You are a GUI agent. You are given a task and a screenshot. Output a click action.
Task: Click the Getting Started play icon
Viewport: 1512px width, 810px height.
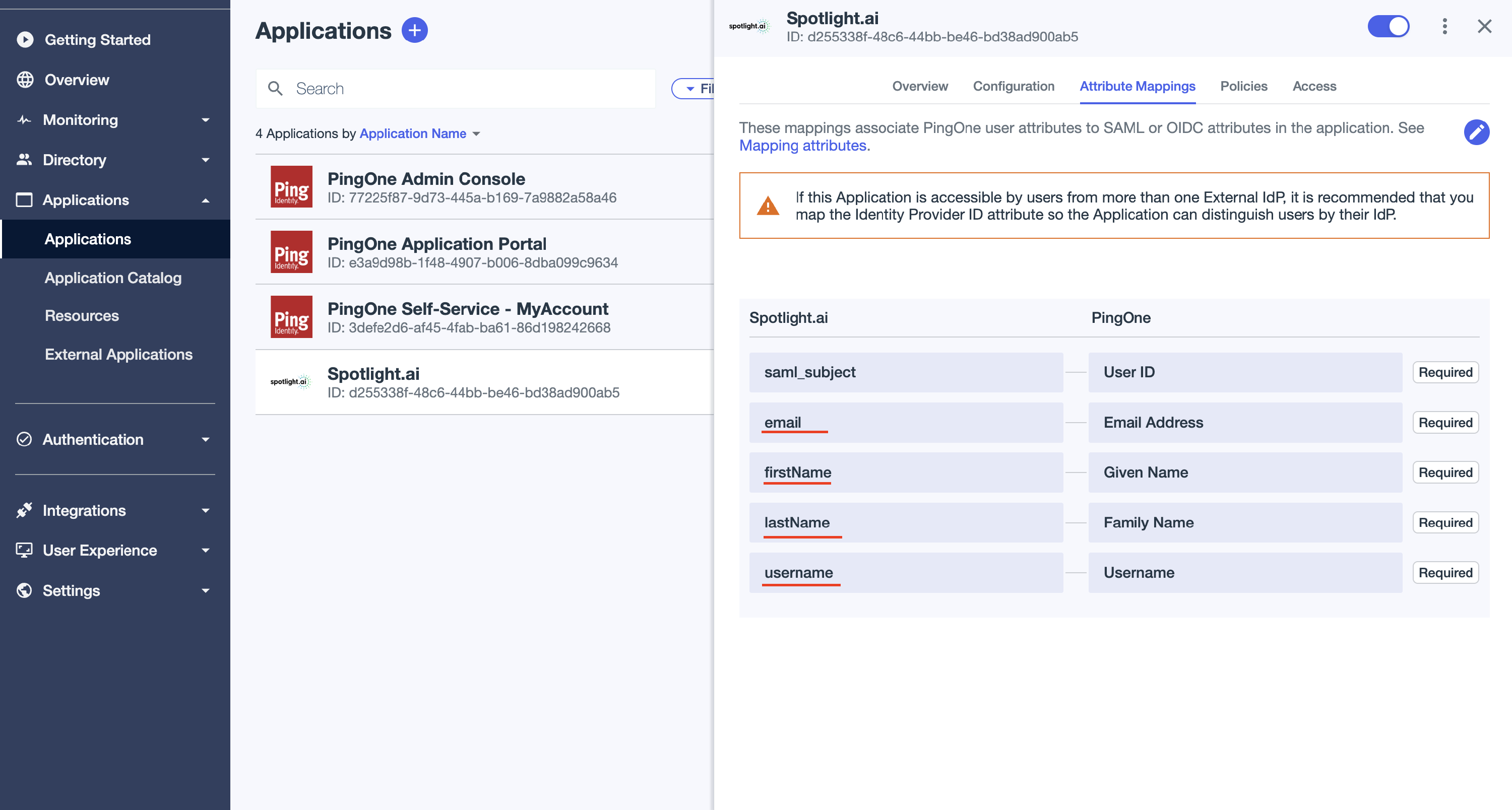25,39
